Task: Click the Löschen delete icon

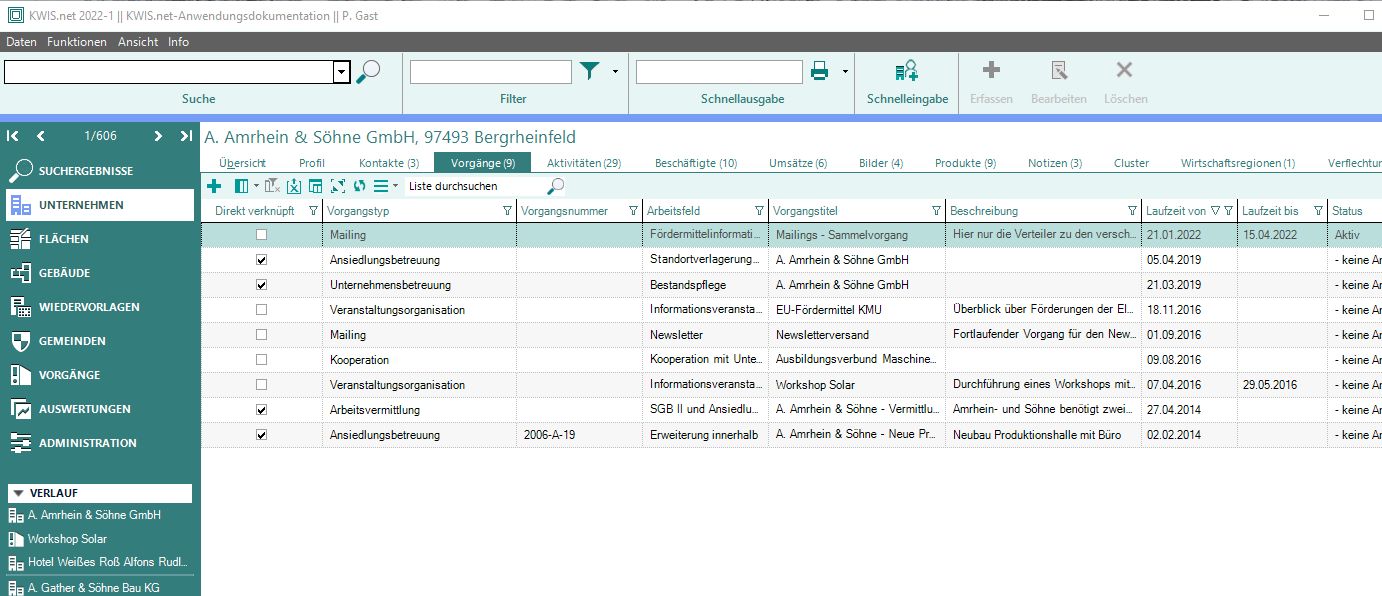Action: click(x=1125, y=70)
